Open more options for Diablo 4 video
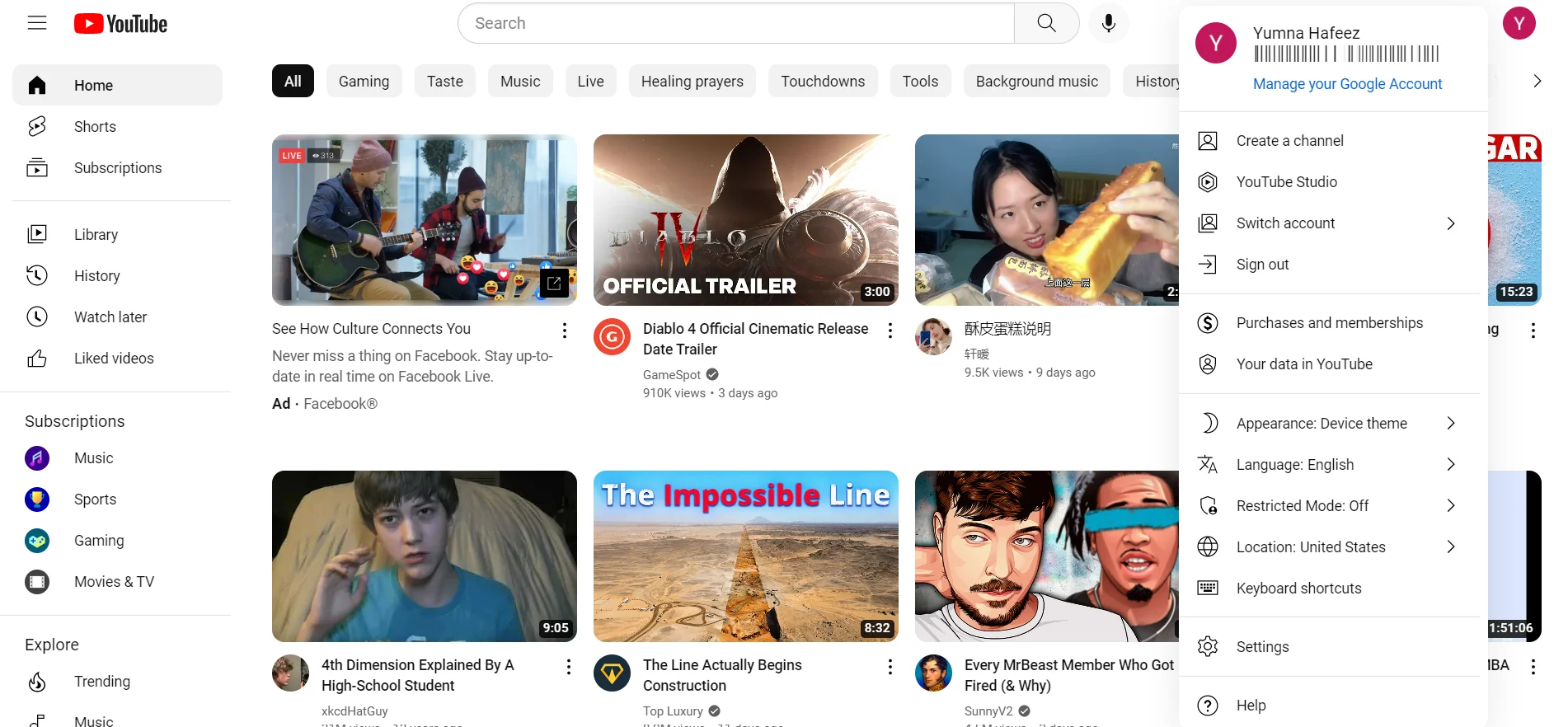 coord(890,331)
